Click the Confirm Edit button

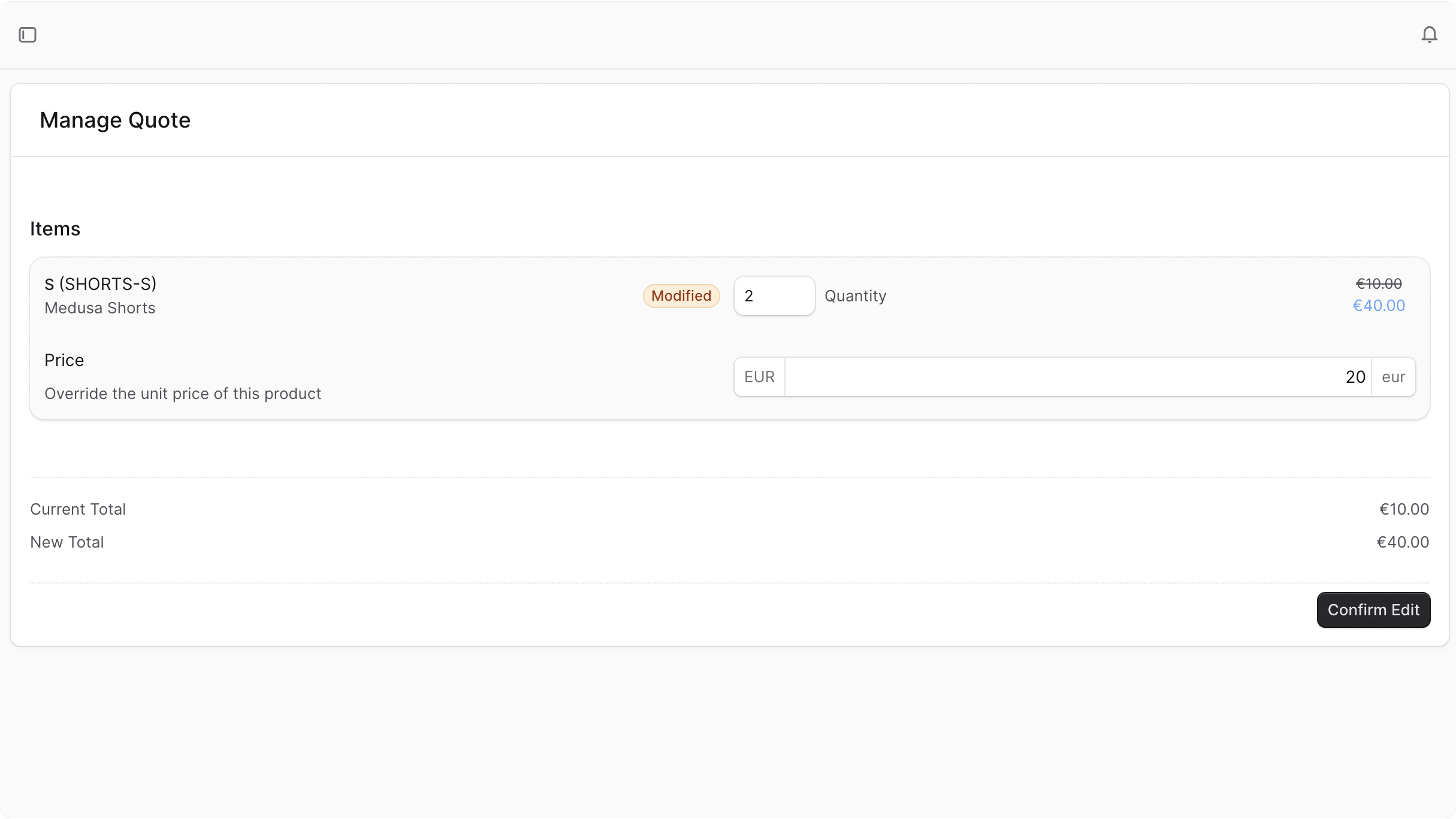coord(1373,610)
